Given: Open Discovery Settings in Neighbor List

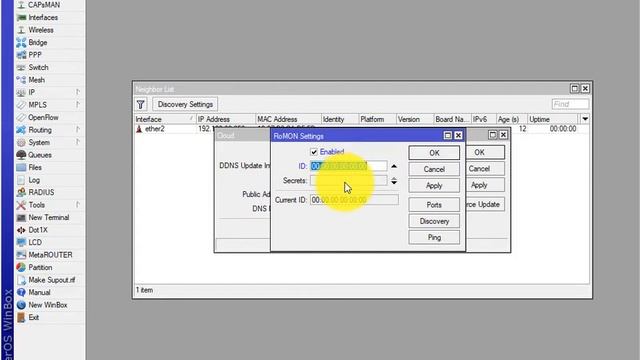Looking at the screenshot, I should pyautogui.click(x=185, y=104).
